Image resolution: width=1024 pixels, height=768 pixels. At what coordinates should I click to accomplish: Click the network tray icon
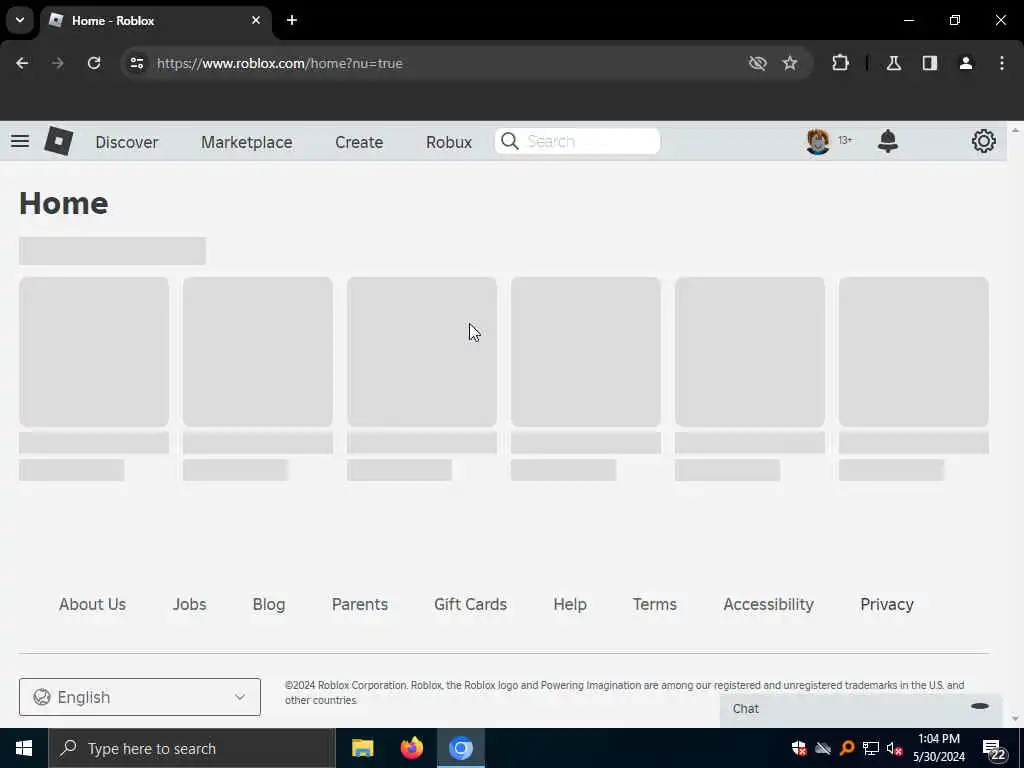pyautogui.click(x=871, y=748)
